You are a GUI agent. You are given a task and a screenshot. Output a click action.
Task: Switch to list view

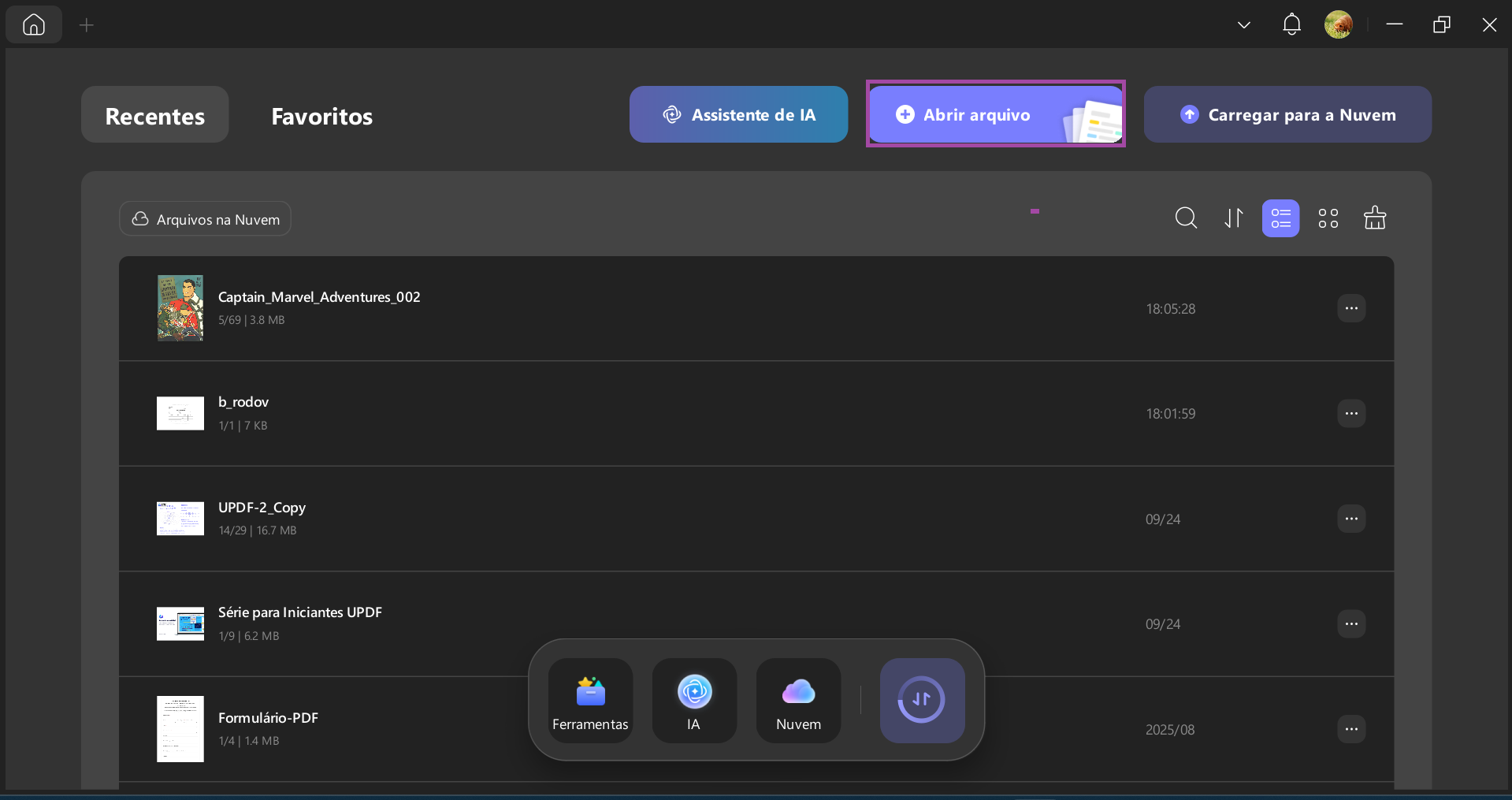tap(1281, 218)
